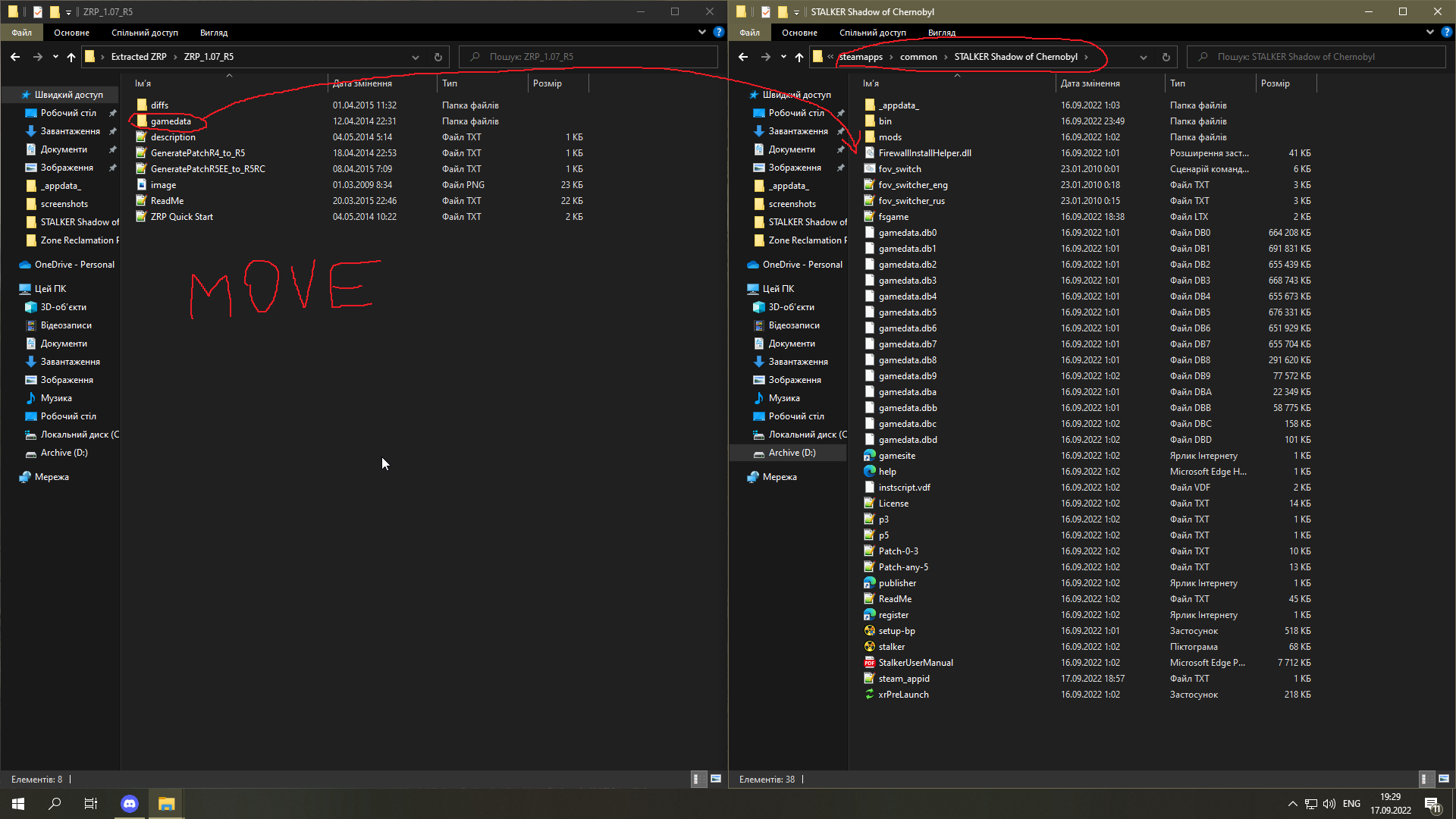Open help icon in STALKER window ribbon
1456x819 pixels.
click(1446, 32)
